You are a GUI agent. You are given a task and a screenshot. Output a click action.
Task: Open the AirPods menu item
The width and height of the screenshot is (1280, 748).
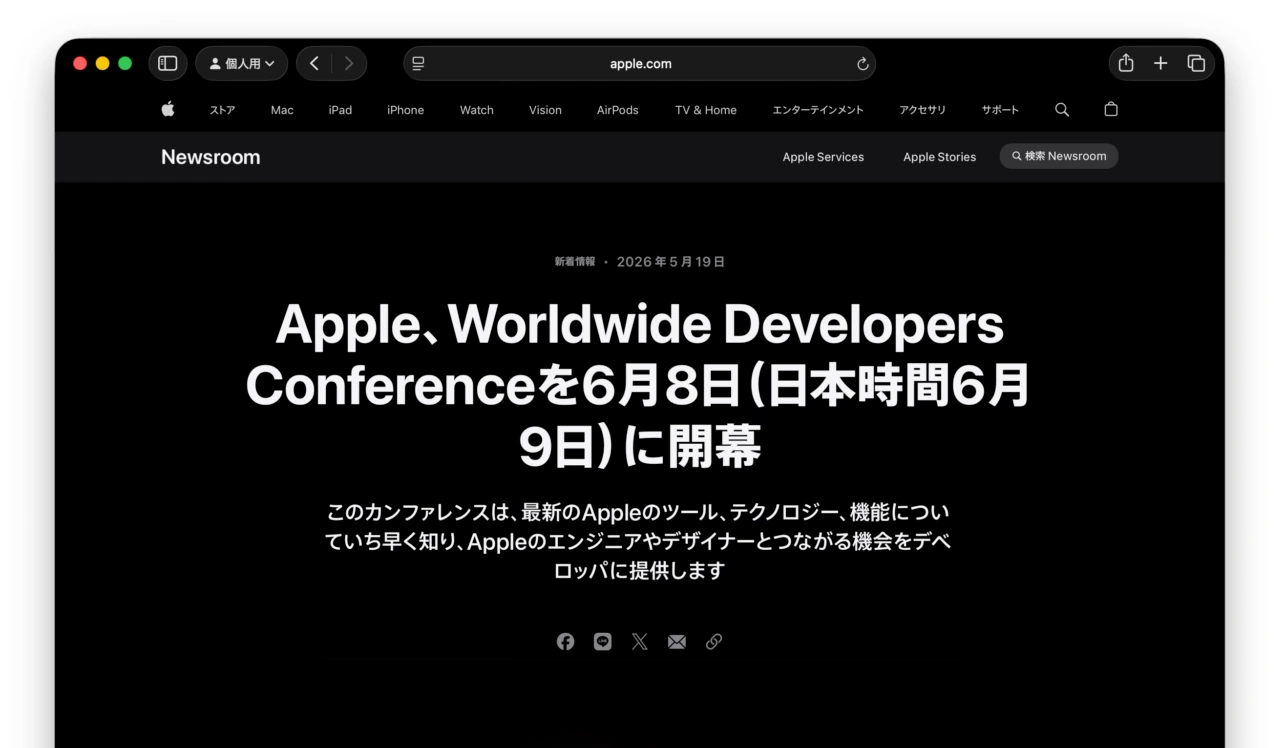point(617,110)
